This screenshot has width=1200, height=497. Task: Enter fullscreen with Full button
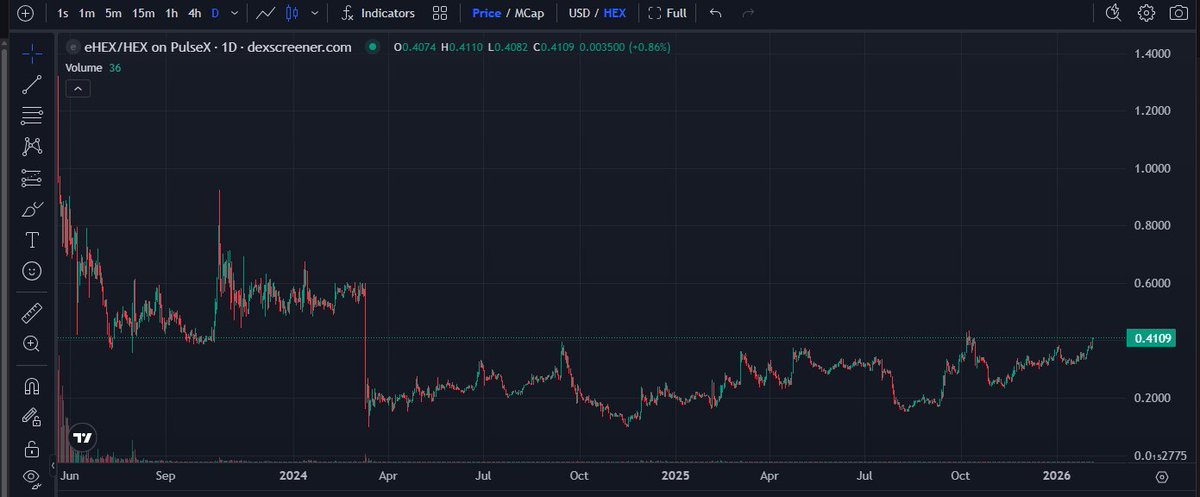pos(668,14)
